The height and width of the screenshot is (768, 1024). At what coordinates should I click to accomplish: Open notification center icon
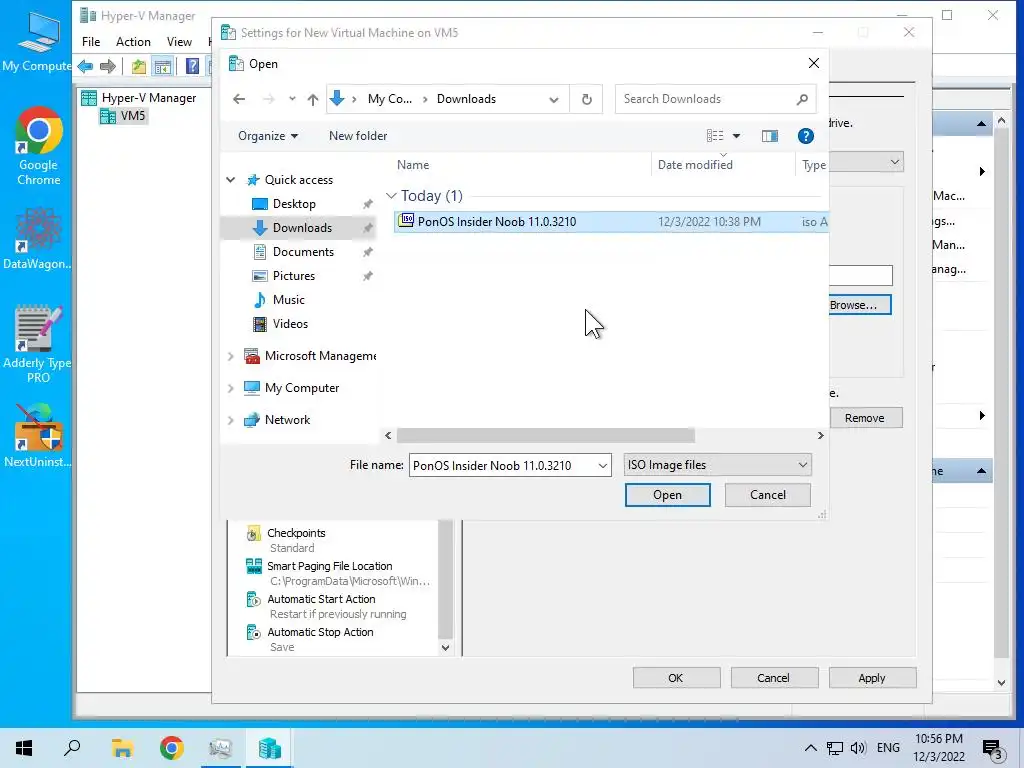pyautogui.click(x=992, y=748)
